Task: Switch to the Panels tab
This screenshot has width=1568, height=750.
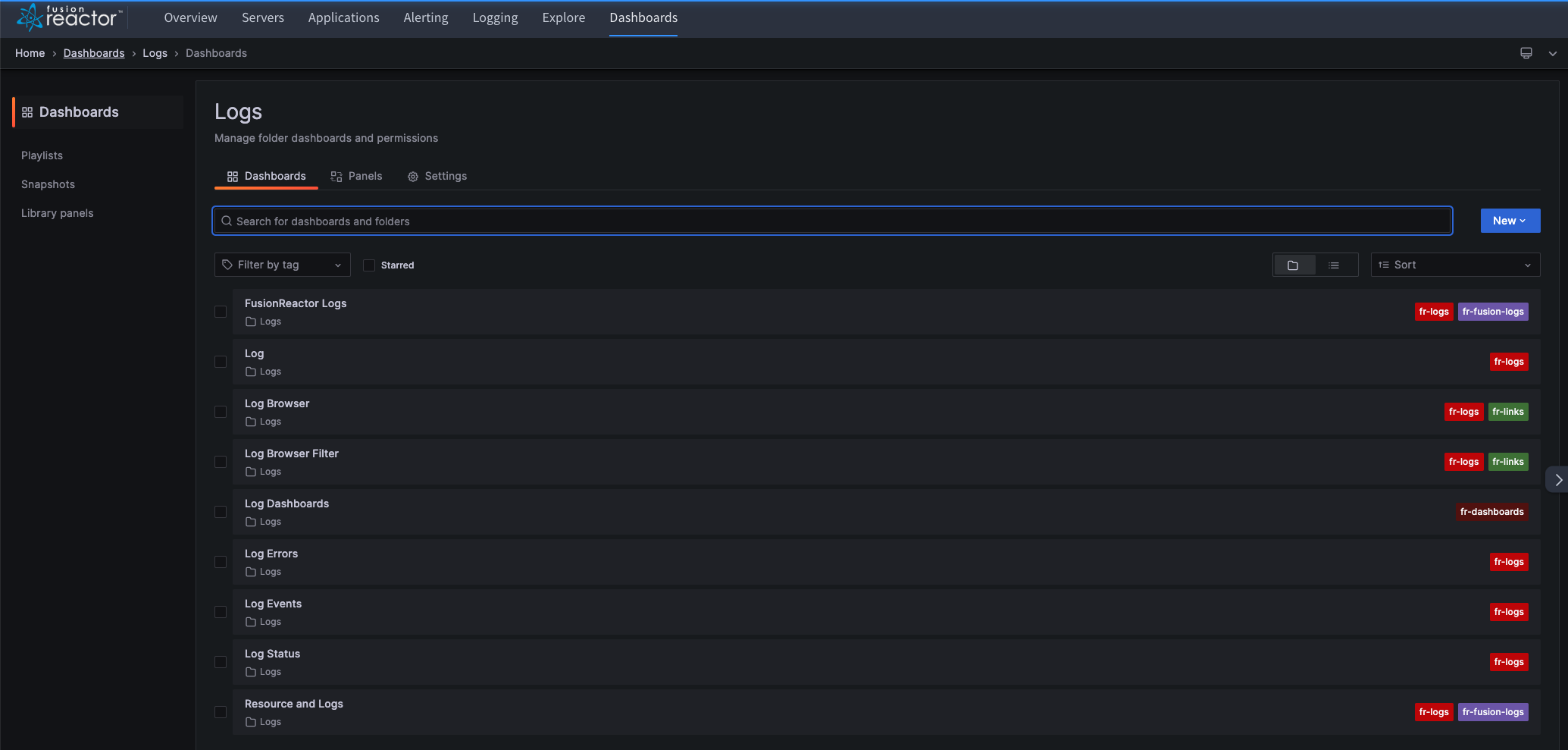Action: point(356,176)
